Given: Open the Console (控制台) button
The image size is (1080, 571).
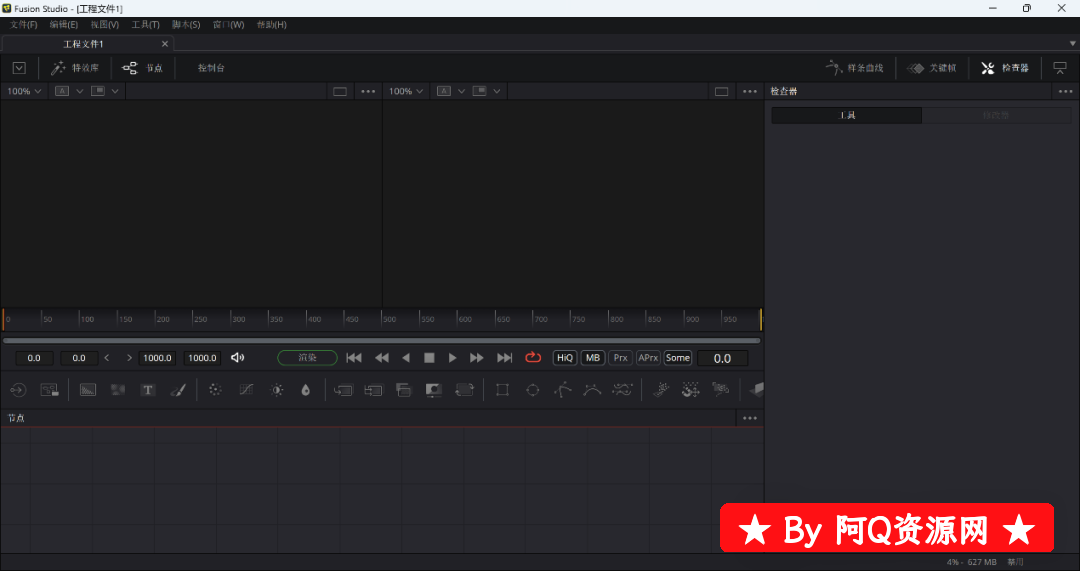Looking at the screenshot, I should (x=211, y=68).
